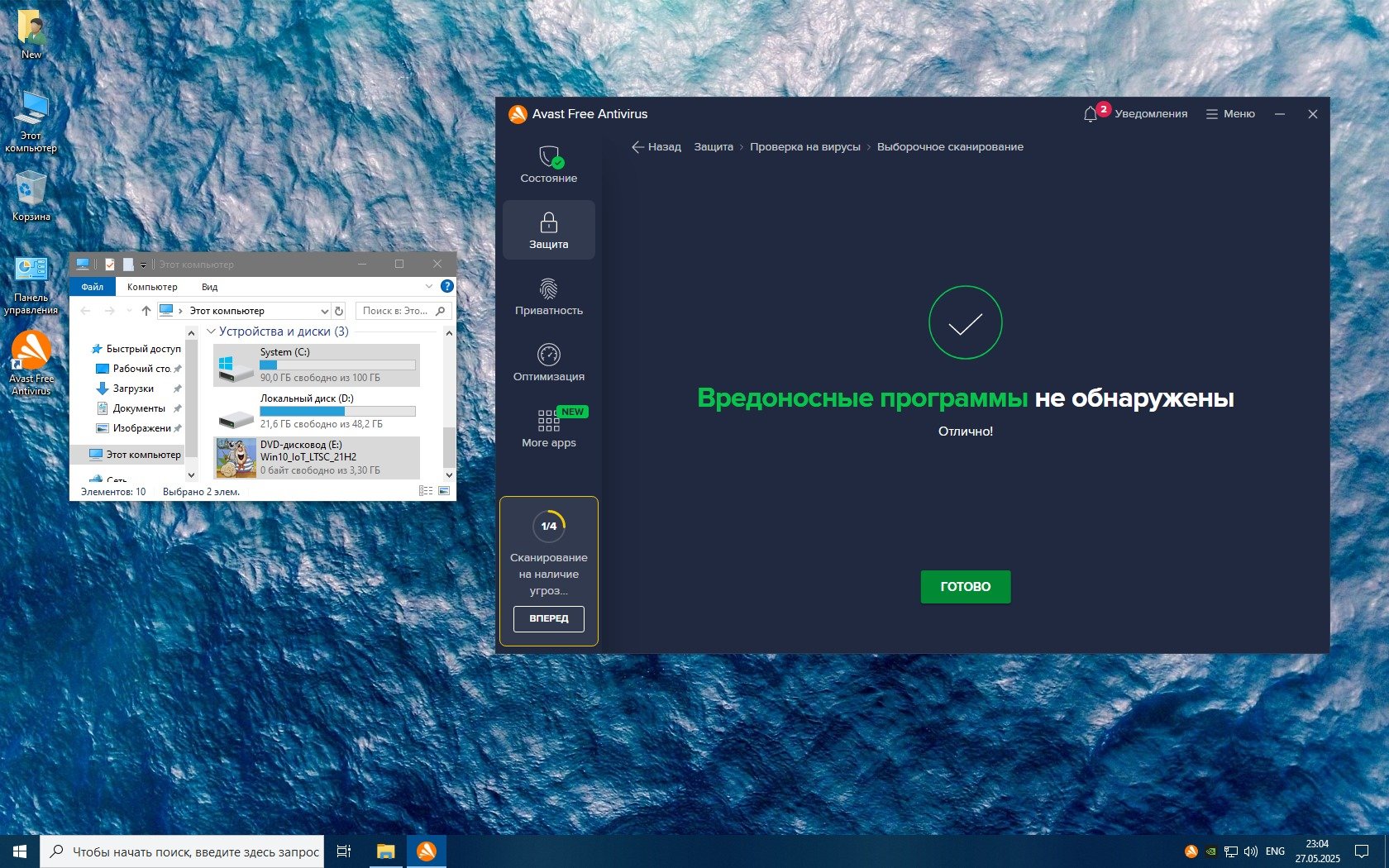
Task: Select the DVD-дисковод (E:) drive
Action: [x=317, y=457]
